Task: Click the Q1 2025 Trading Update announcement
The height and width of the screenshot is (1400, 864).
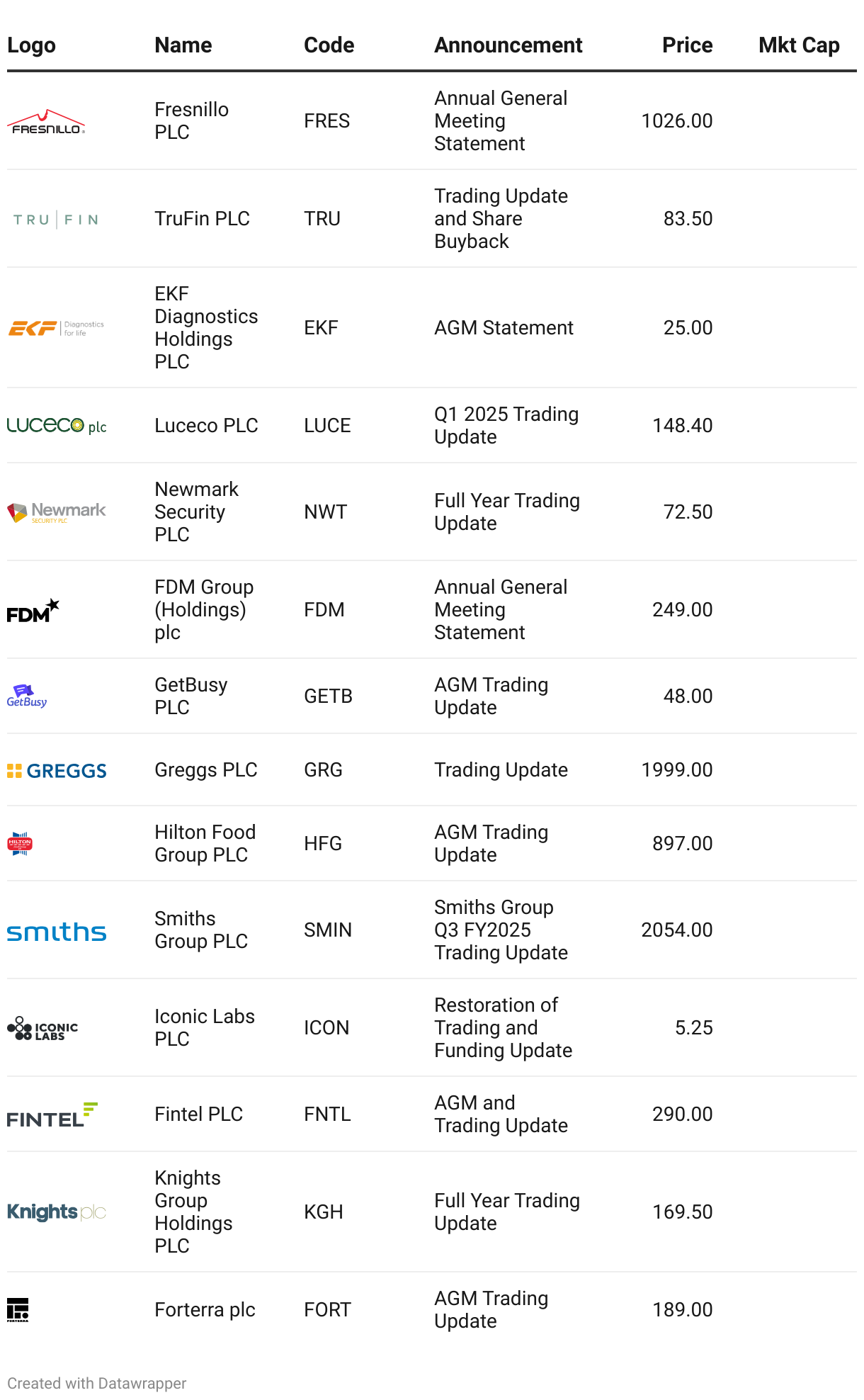Action: 506,425
